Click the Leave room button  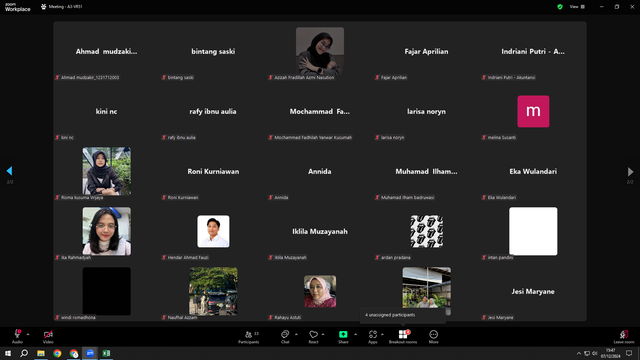[624, 337]
